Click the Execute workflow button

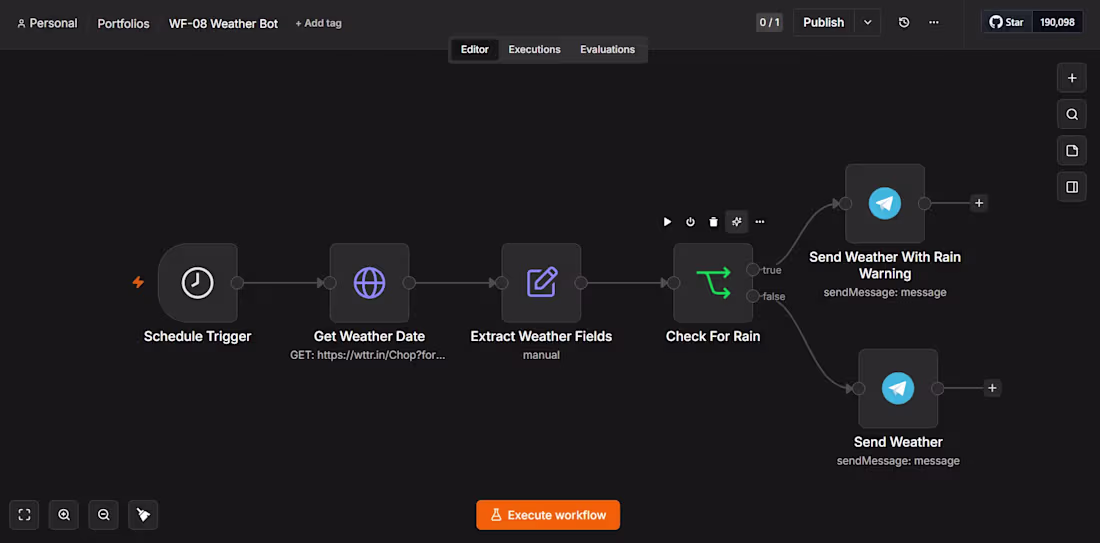click(x=548, y=515)
